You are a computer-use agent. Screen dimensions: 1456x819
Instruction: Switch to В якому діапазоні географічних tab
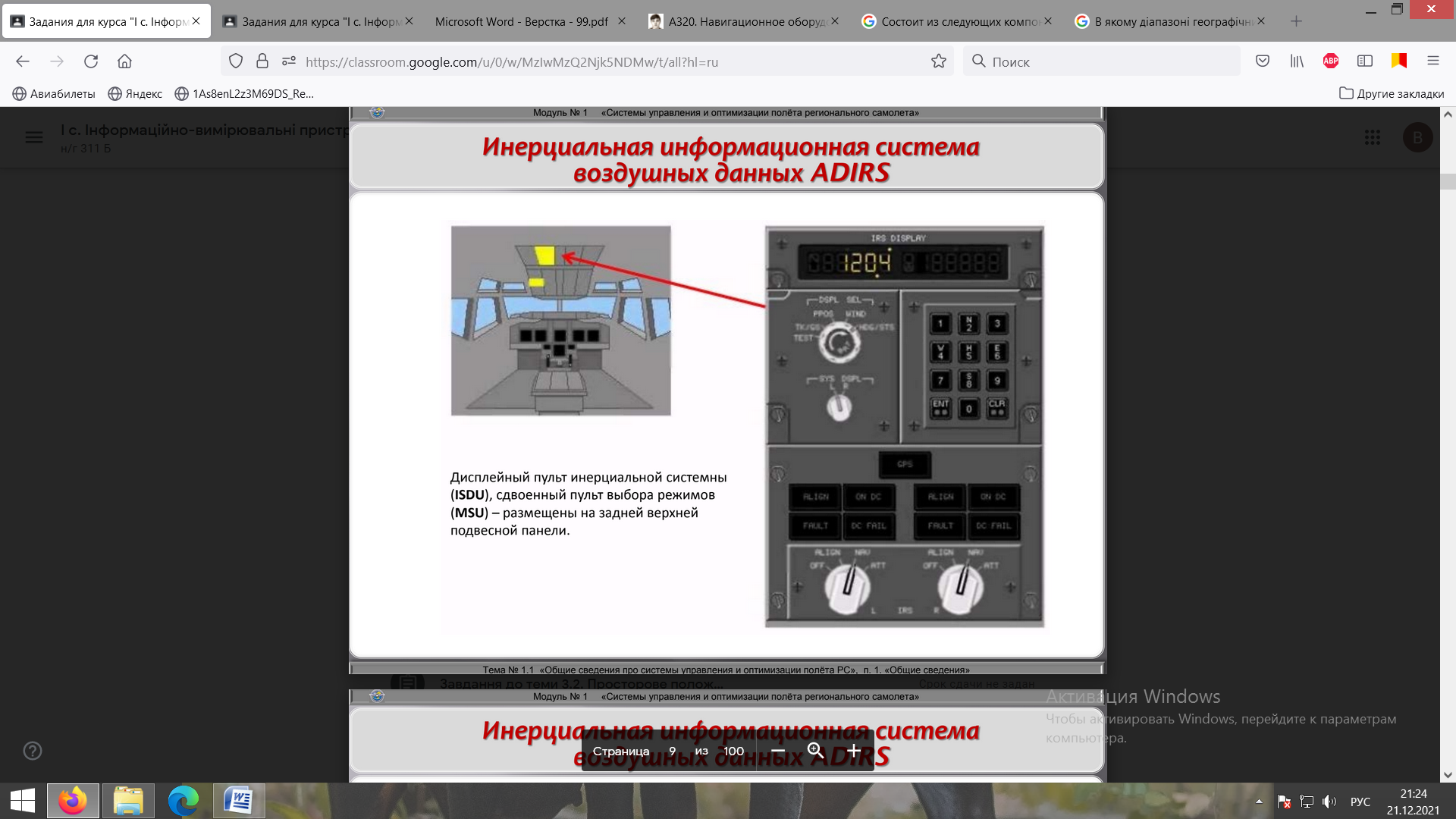coord(1170,21)
